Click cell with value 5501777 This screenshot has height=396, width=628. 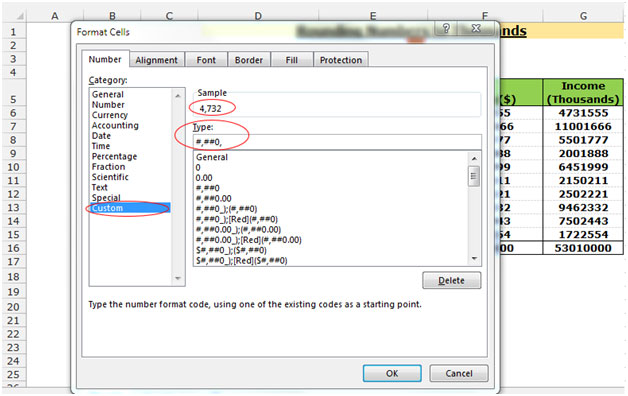583,140
